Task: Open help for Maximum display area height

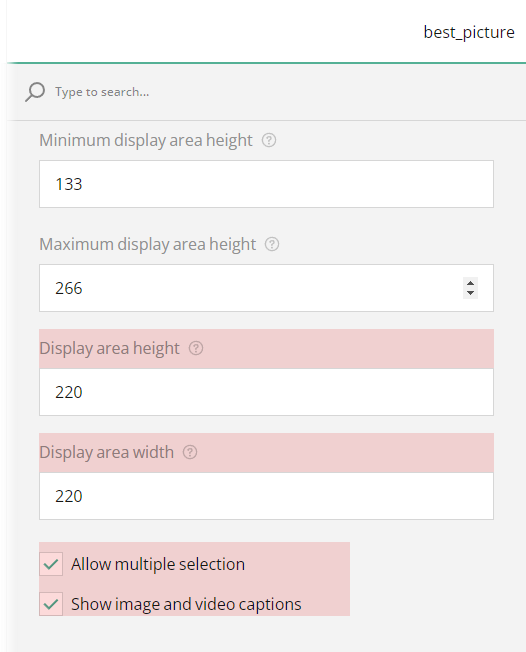Action: point(272,244)
